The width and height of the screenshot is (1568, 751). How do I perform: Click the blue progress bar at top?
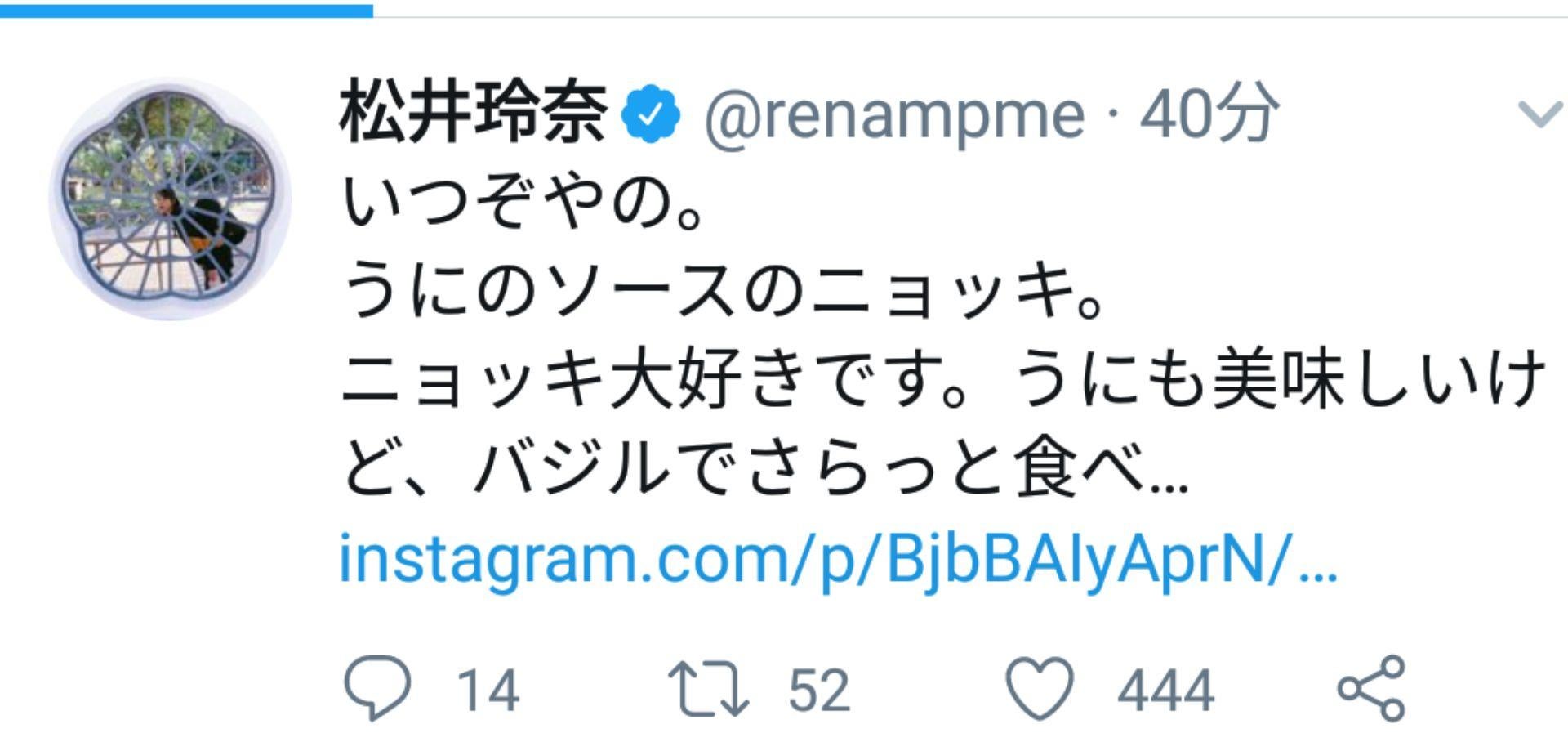pyautogui.click(x=186, y=11)
